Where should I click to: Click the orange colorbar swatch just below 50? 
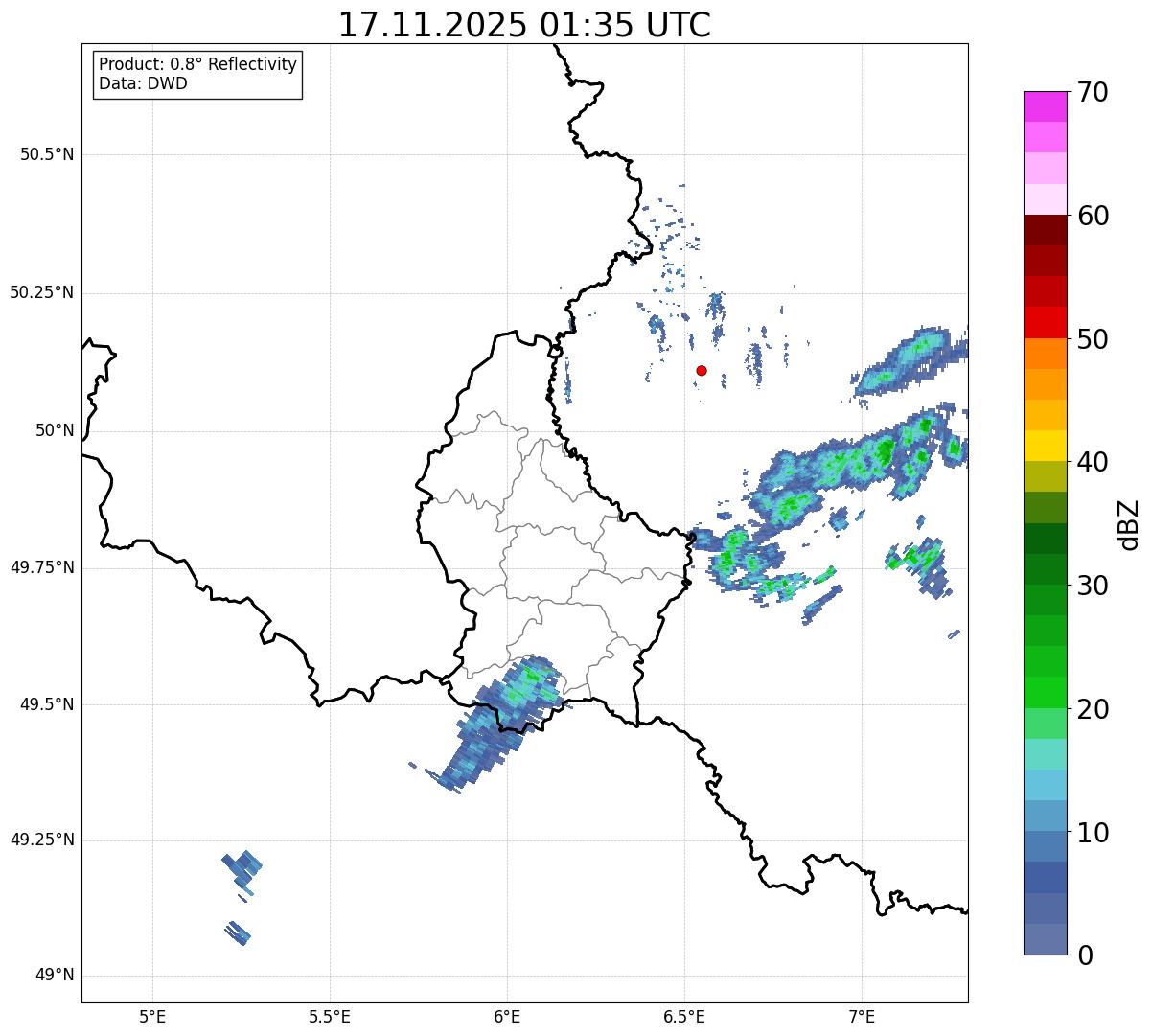pyautogui.click(x=1045, y=354)
